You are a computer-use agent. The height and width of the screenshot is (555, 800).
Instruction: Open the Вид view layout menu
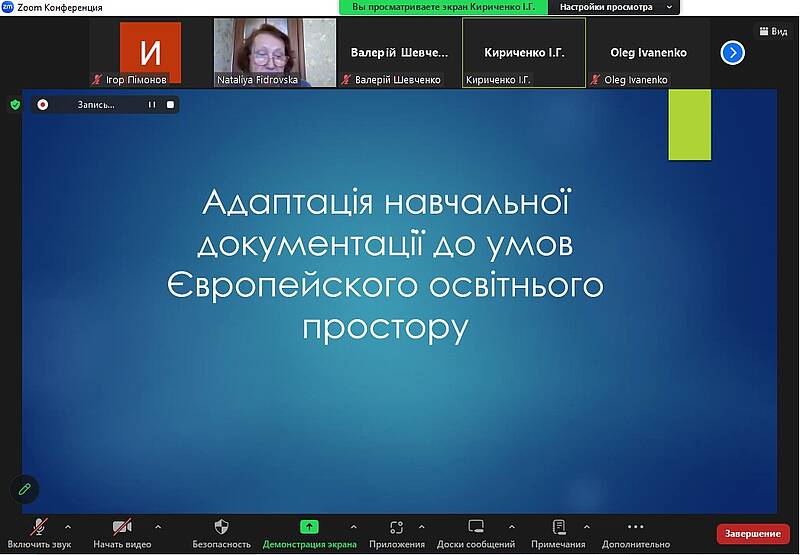(x=773, y=31)
